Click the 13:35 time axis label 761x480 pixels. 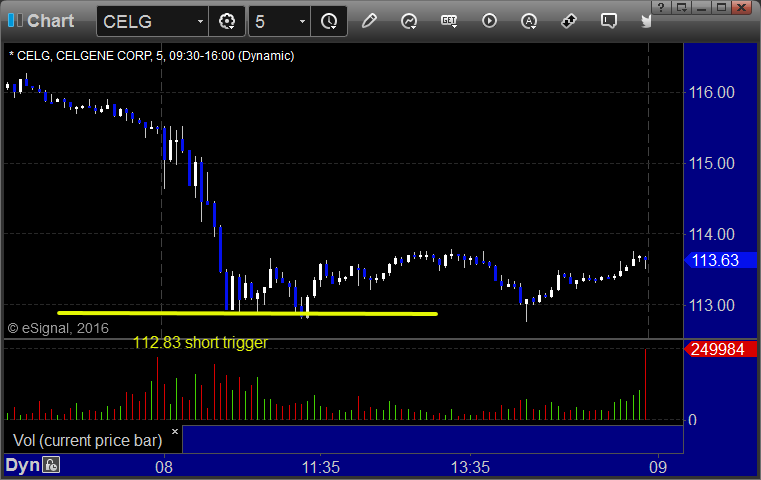(x=470, y=467)
